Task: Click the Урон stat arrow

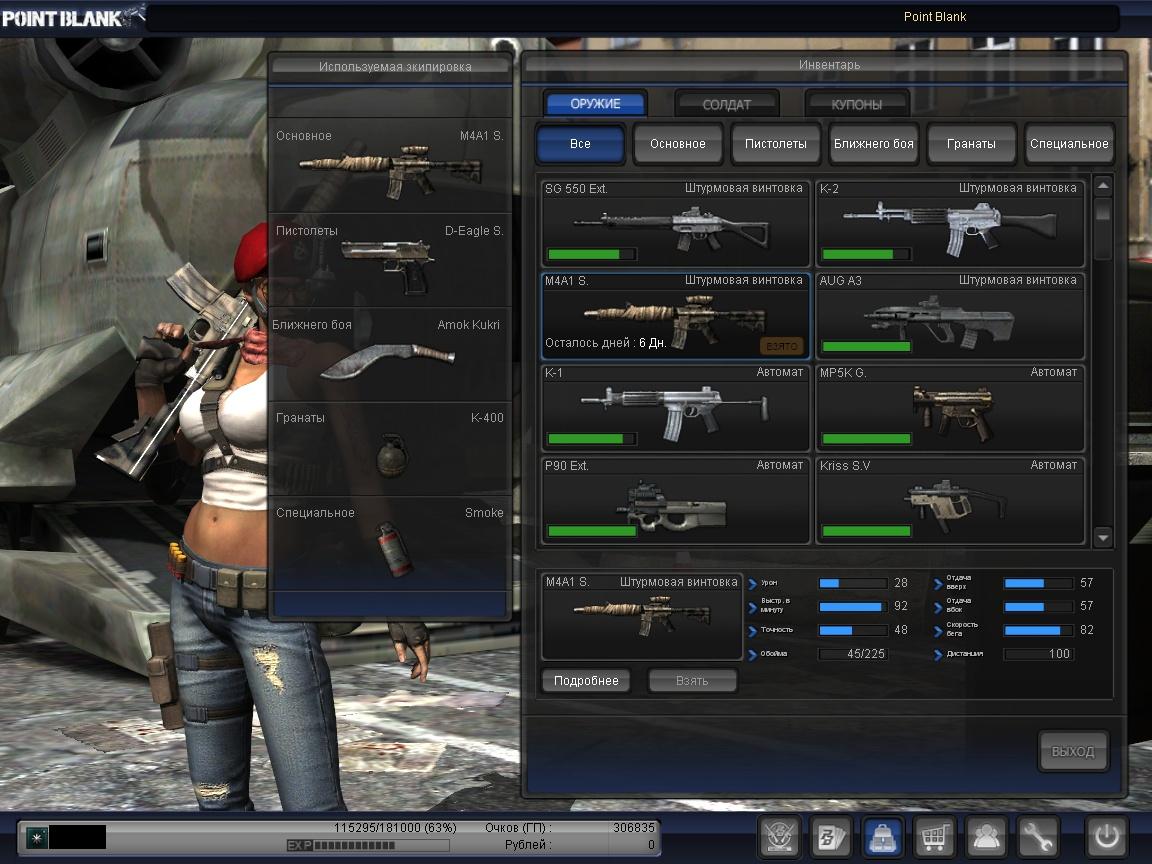Action: pyautogui.click(x=752, y=584)
